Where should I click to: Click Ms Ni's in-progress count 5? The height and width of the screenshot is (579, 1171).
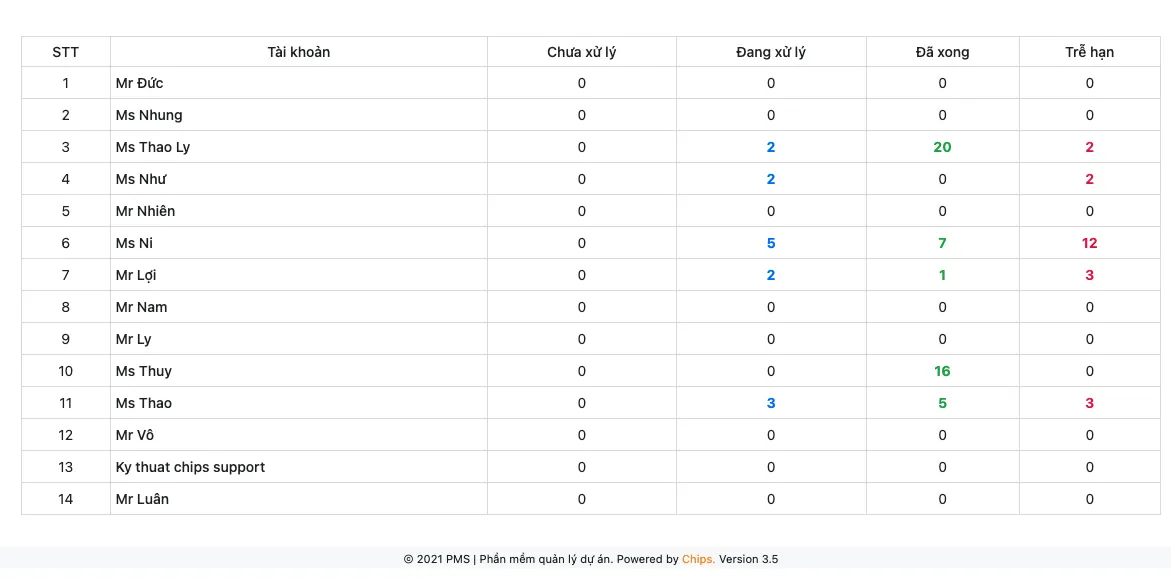pos(771,243)
